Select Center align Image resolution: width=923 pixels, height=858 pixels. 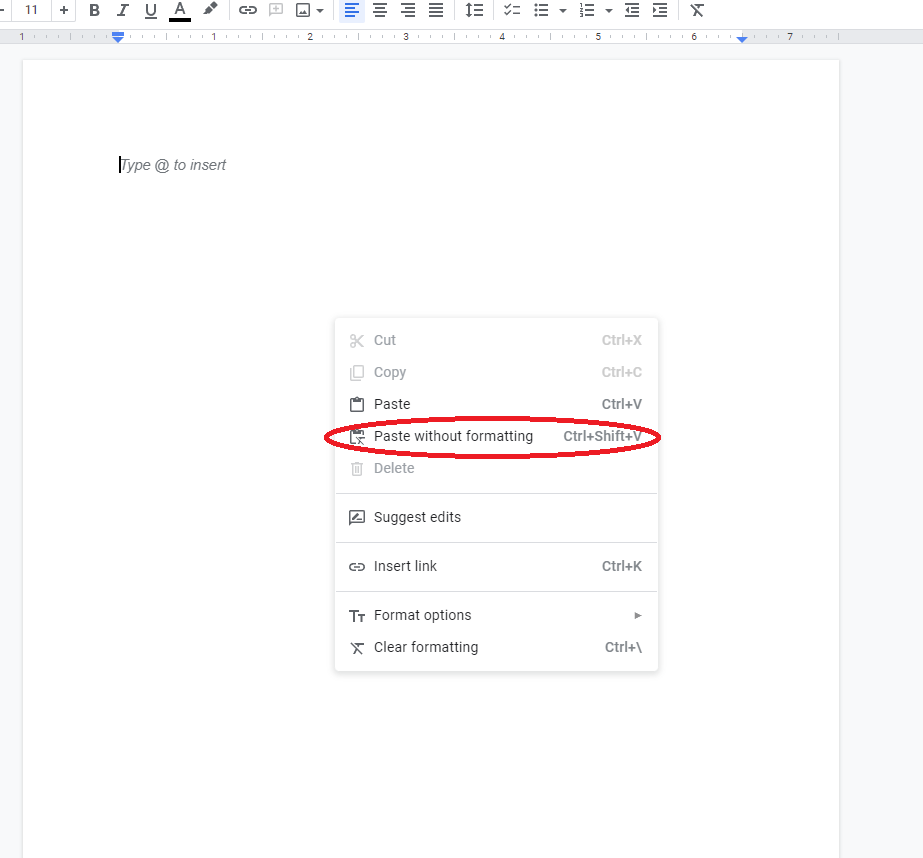point(380,10)
